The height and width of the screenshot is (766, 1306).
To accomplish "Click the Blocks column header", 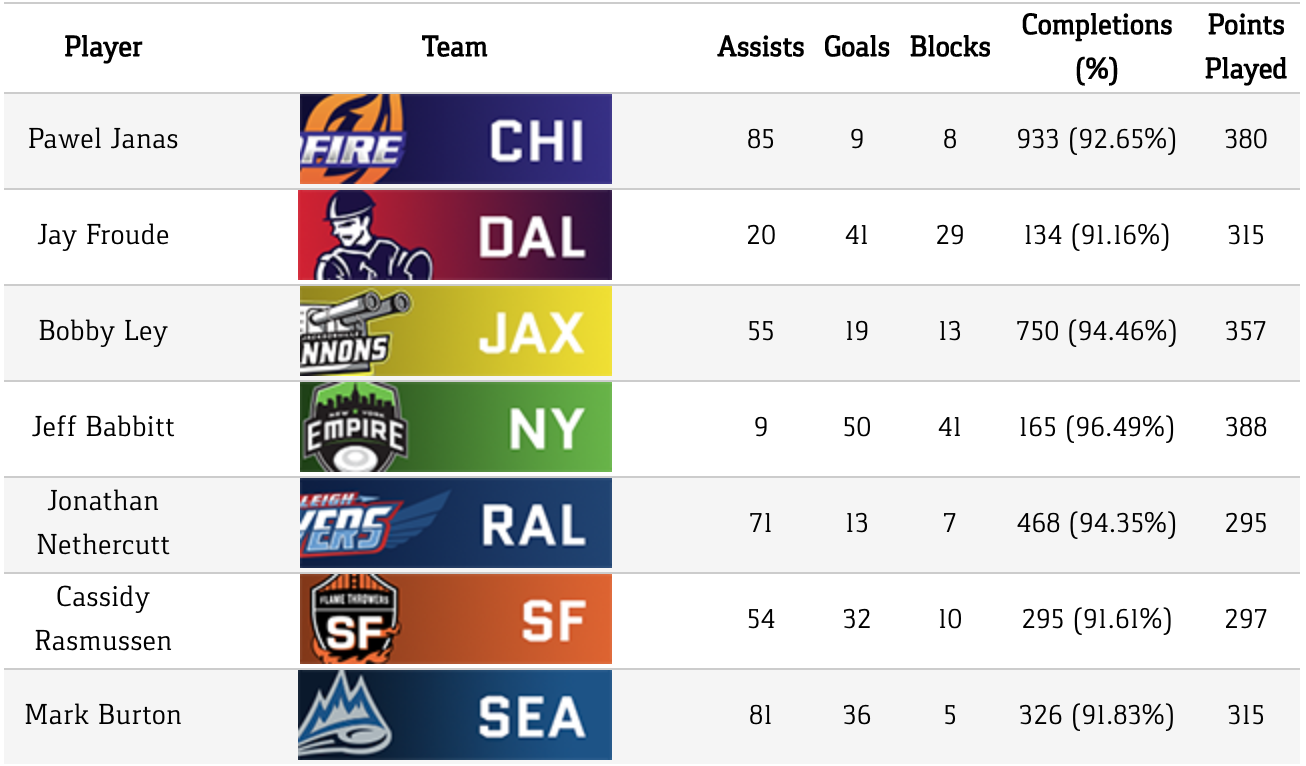I will [x=949, y=47].
